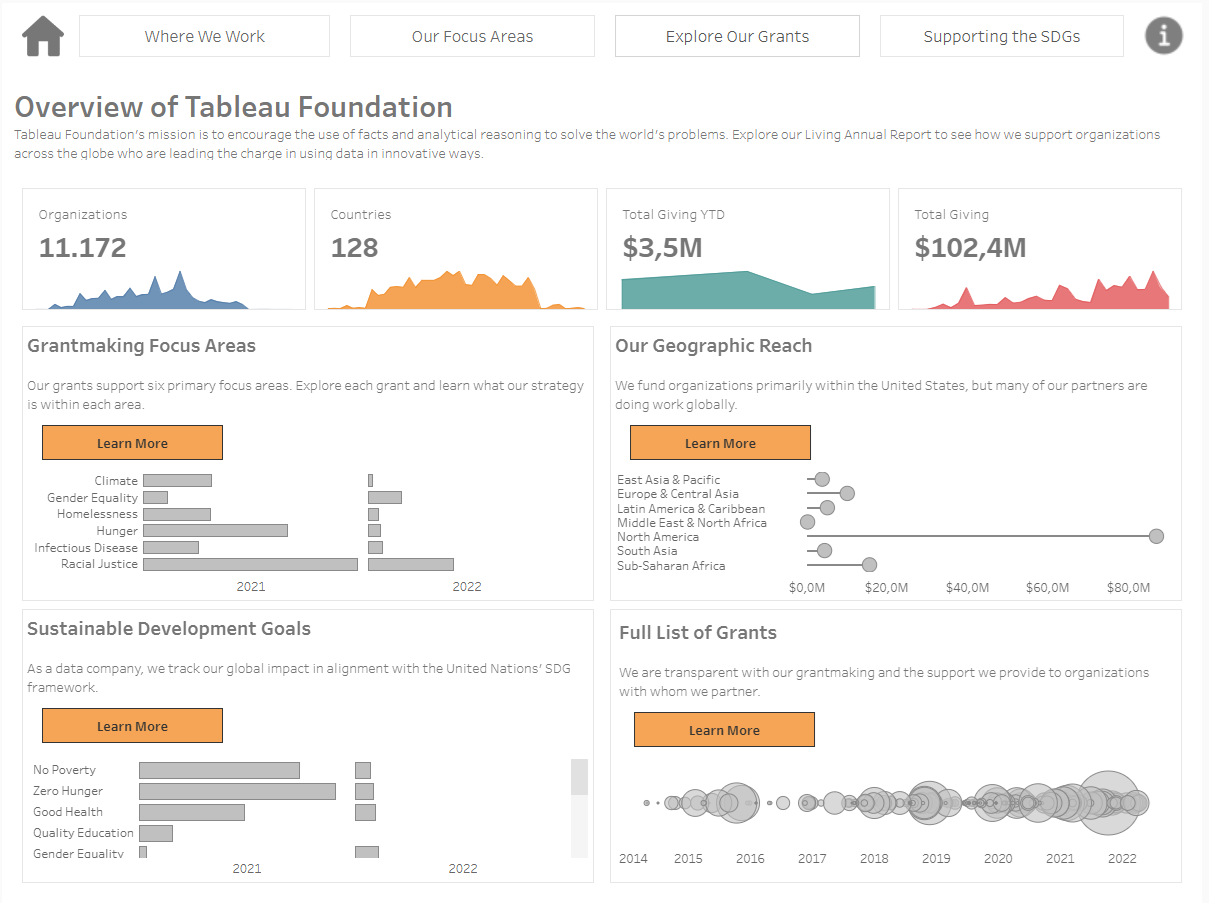
Task: Select the largest grant bubble near 2022
Action: [x=1108, y=803]
